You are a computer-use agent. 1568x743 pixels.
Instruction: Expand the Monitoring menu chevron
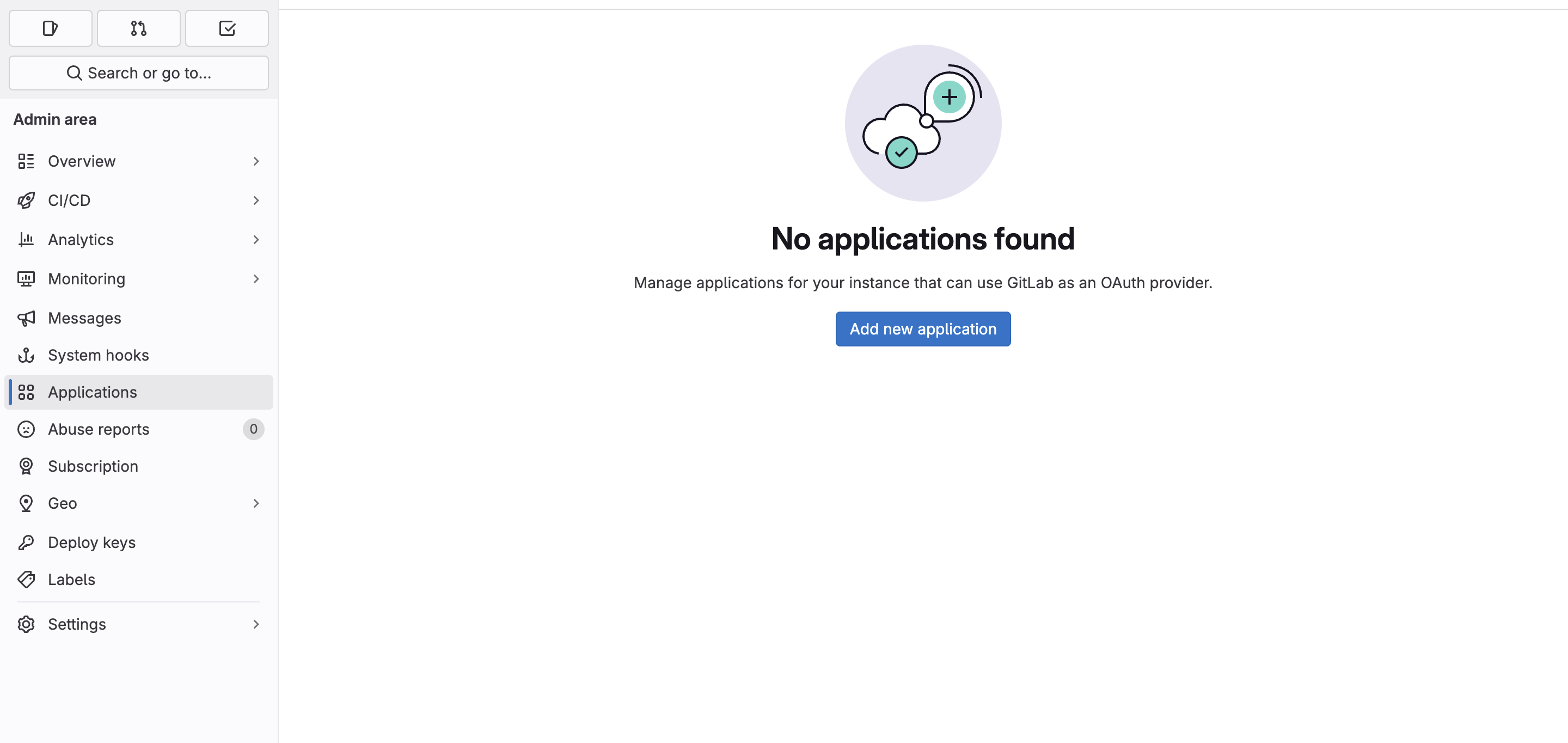[x=256, y=279]
